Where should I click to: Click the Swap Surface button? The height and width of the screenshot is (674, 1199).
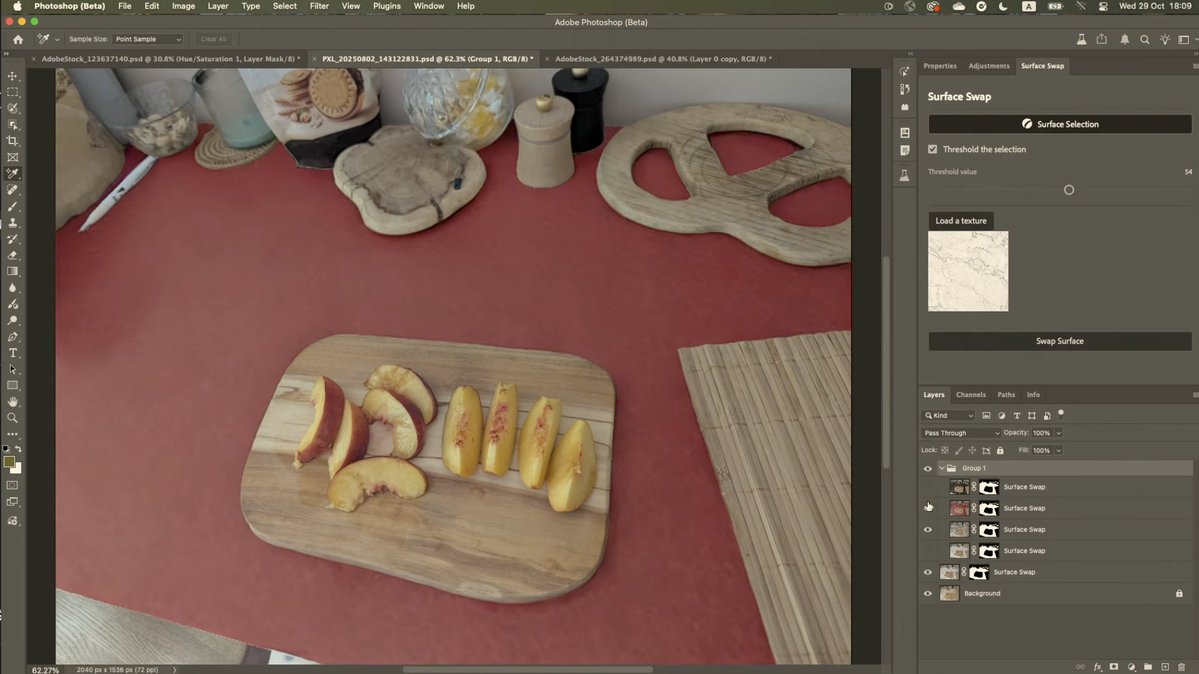coord(1059,341)
